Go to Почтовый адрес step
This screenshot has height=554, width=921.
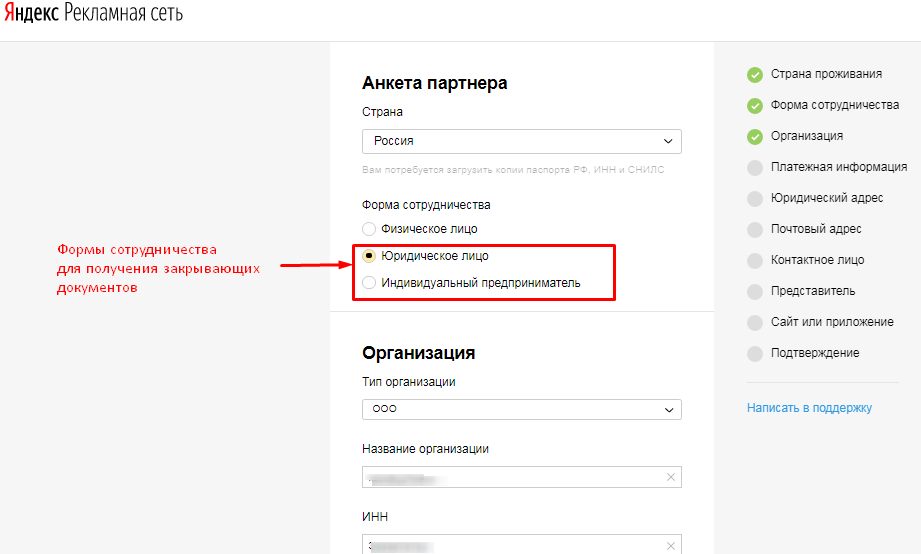click(816, 229)
